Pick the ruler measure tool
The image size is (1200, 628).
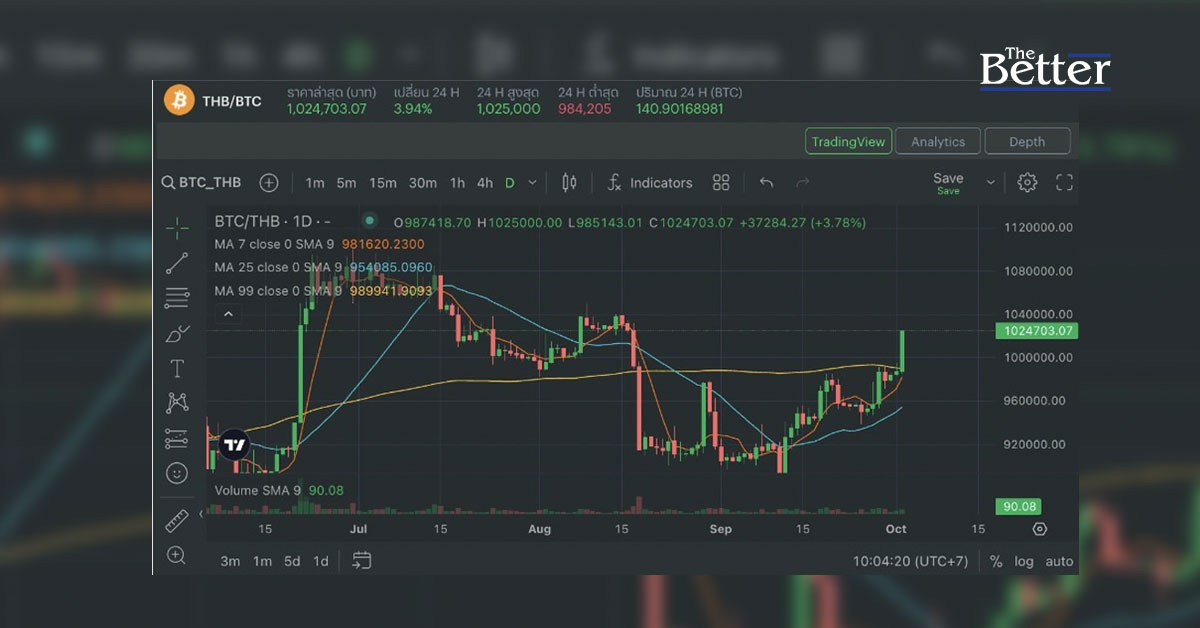pyautogui.click(x=177, y=521)
